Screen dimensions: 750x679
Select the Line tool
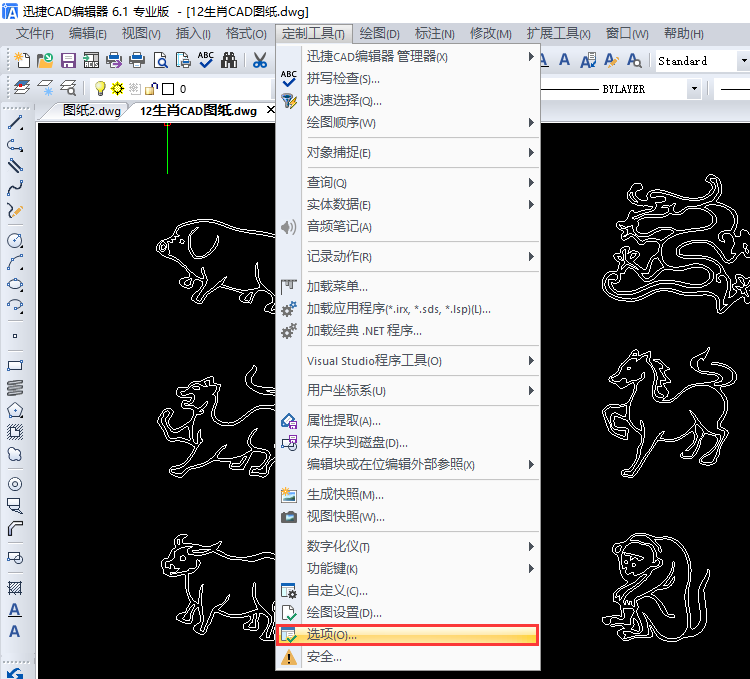point(15,123)
